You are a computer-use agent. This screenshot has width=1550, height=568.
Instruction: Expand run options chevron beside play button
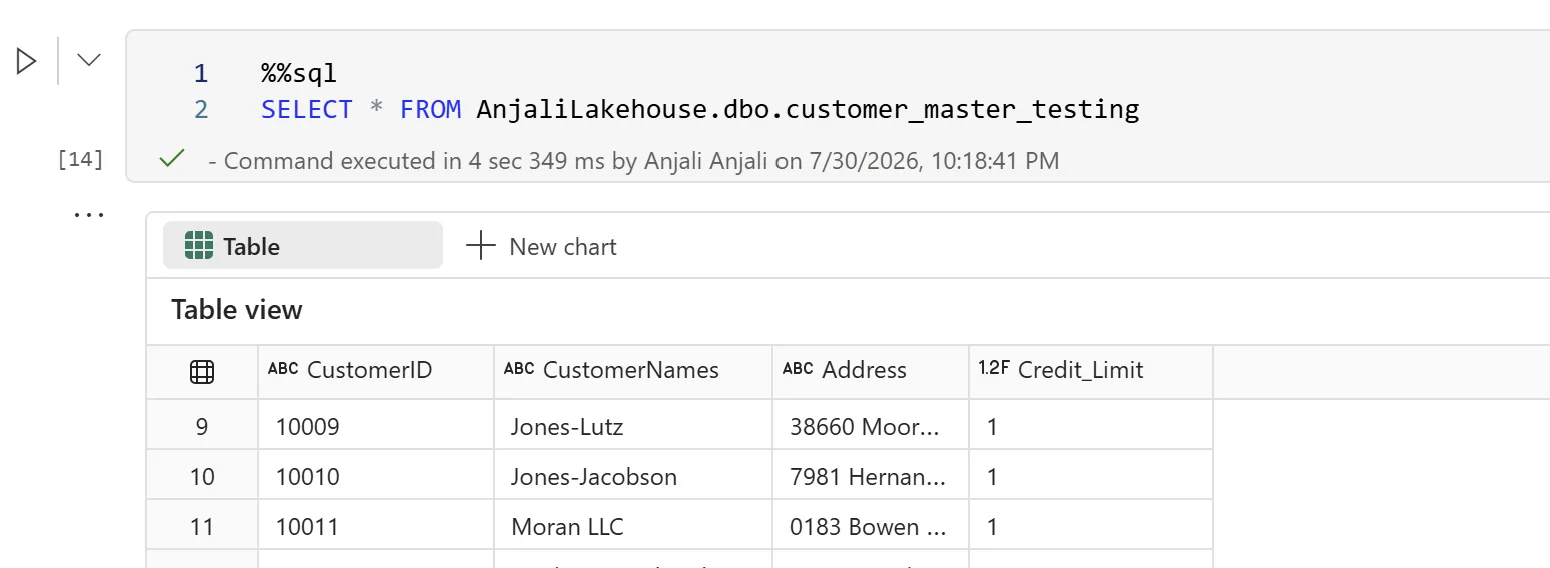click(89, 61)
